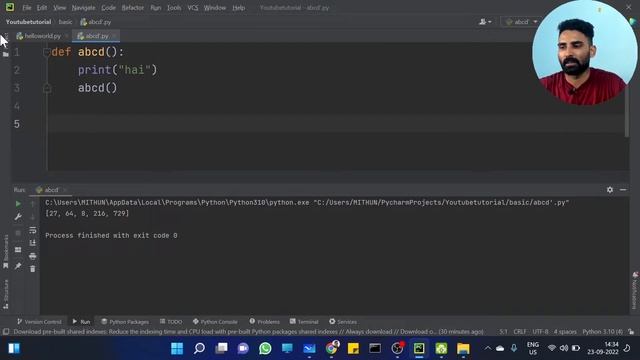The image size is (640, 360).
Task: Open the Run tool window button
Action: tap(81, 322)
